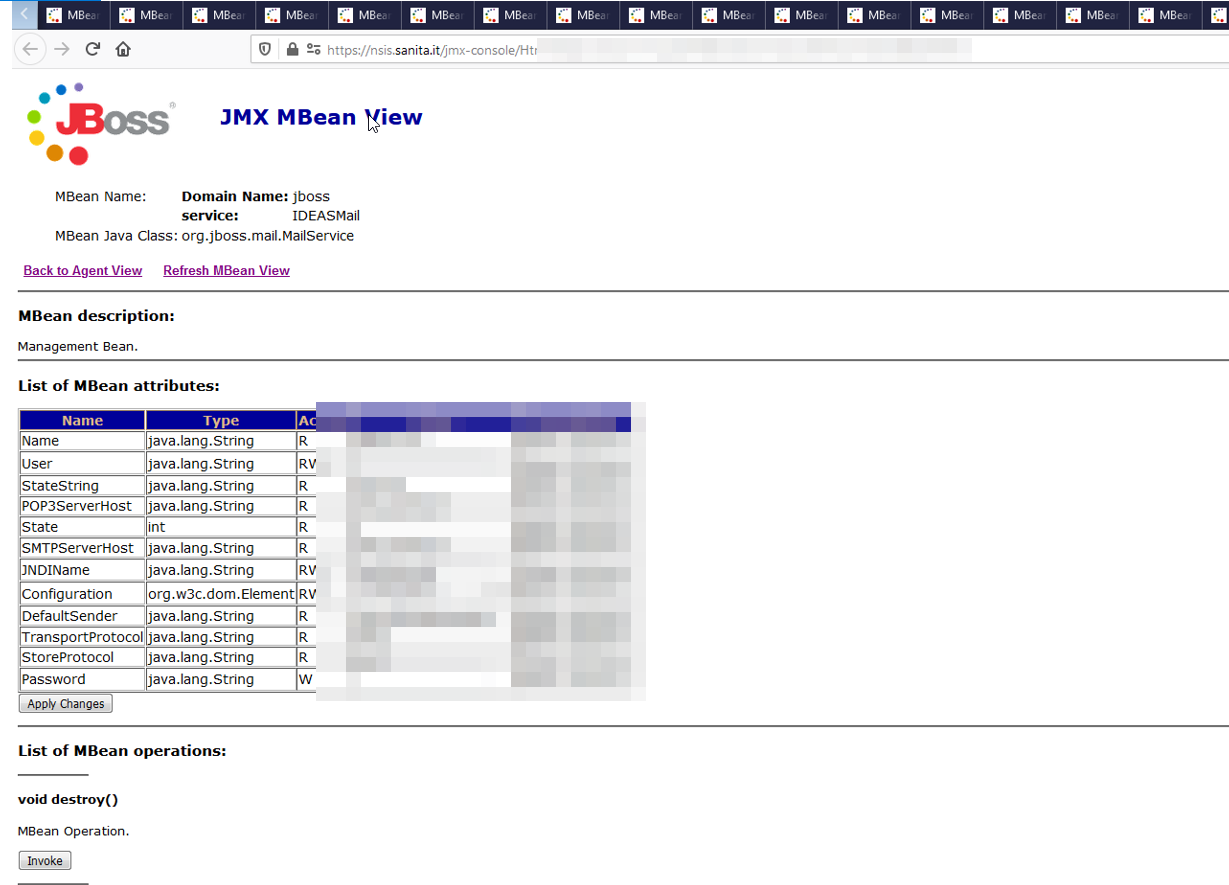
Task: Click the Name column header in attributes table
Action: [82, 421]
